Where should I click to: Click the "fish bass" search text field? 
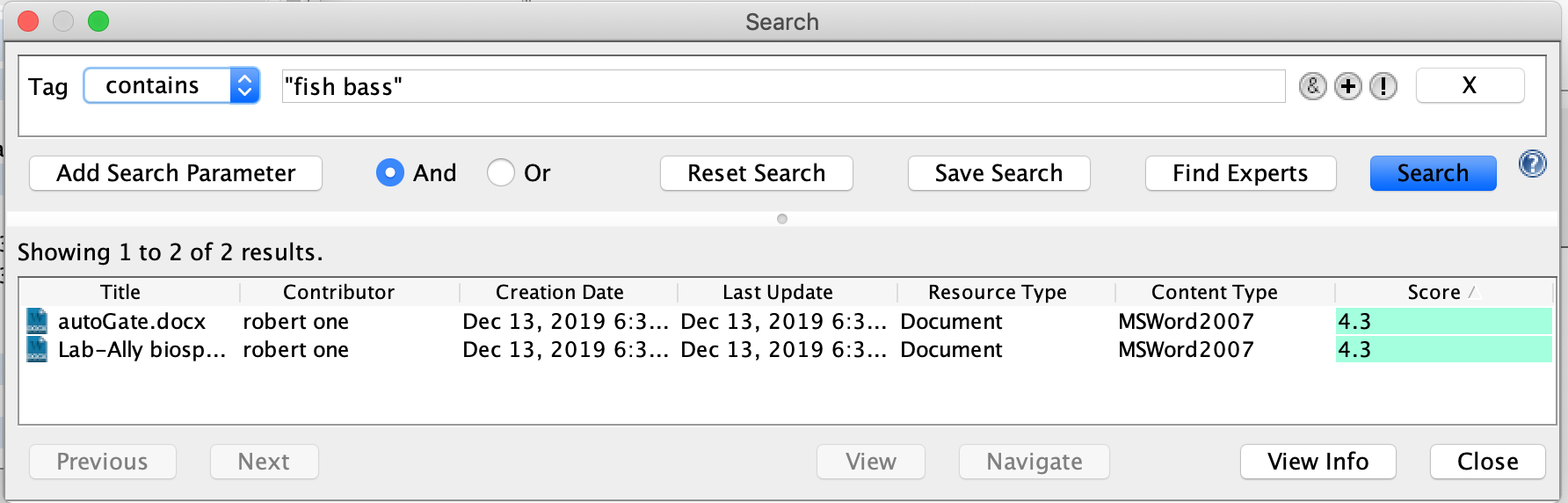pos(782,86)
